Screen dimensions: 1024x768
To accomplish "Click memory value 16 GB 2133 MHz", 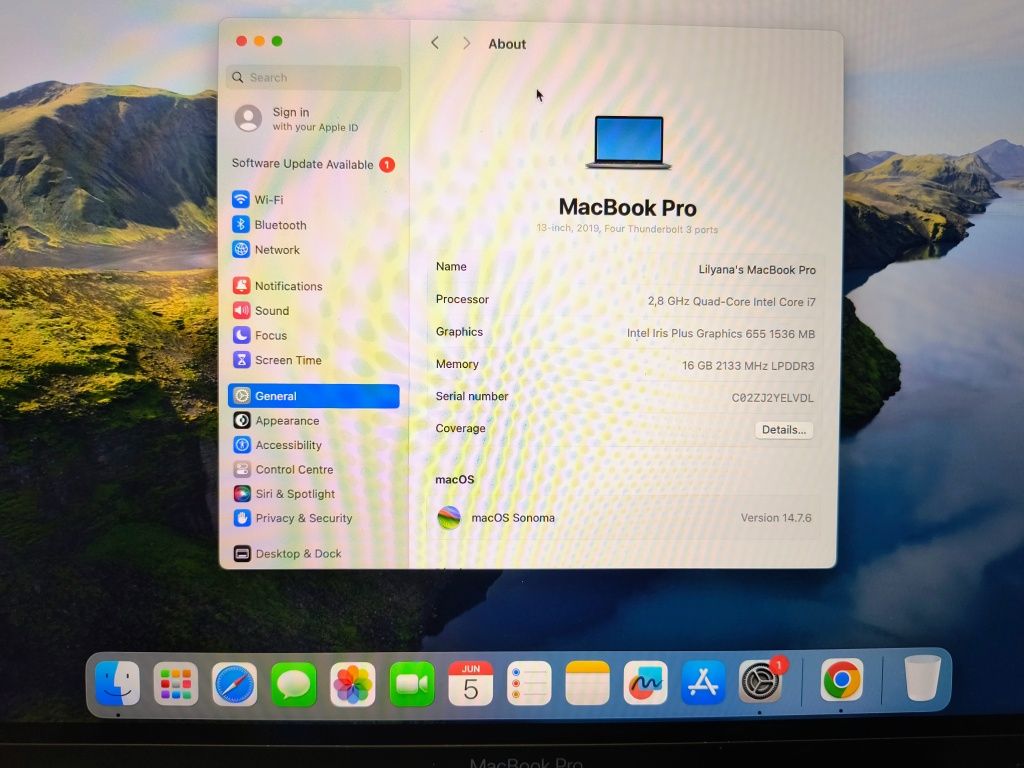I will 748,366.
